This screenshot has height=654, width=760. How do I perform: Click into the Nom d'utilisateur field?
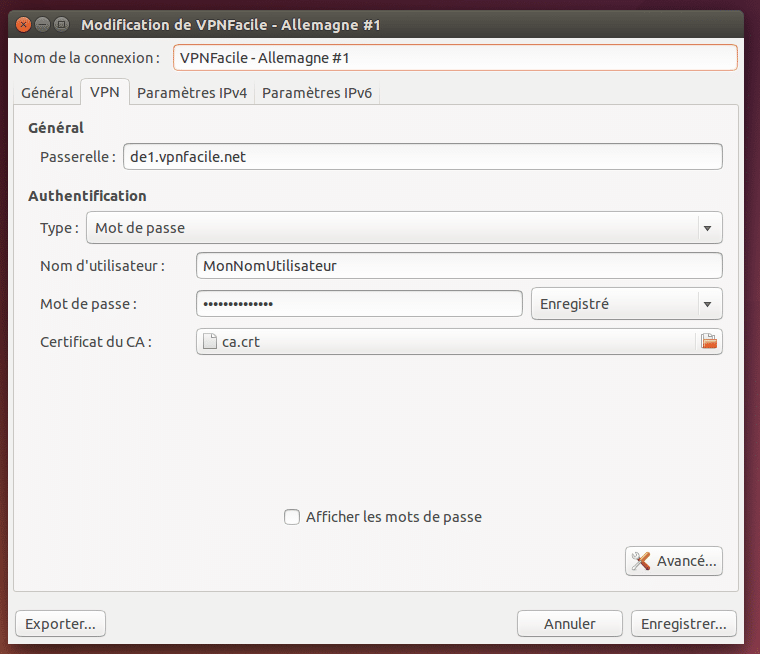click(x=459, y=266)
